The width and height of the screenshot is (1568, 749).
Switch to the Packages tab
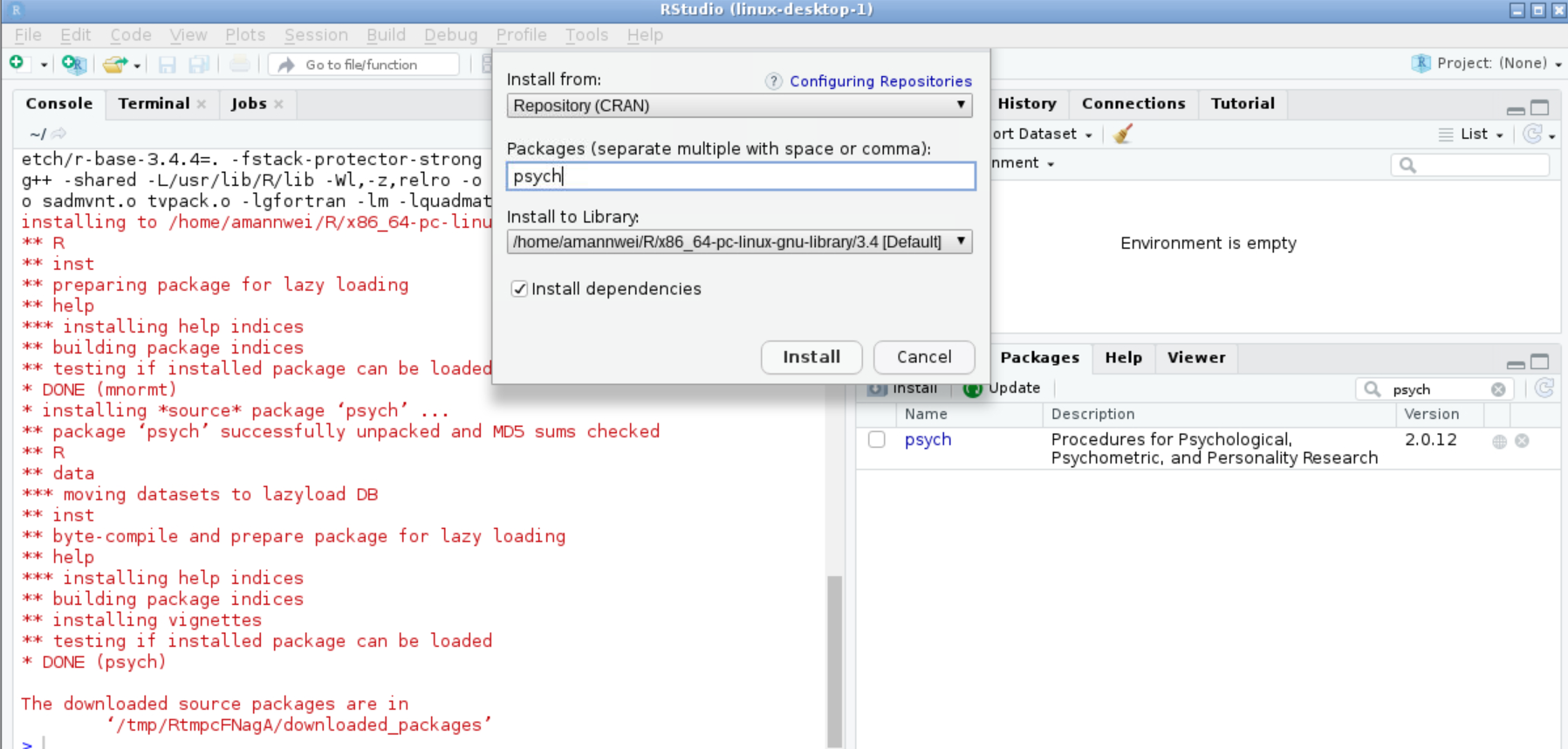[x=1039, y=357]
